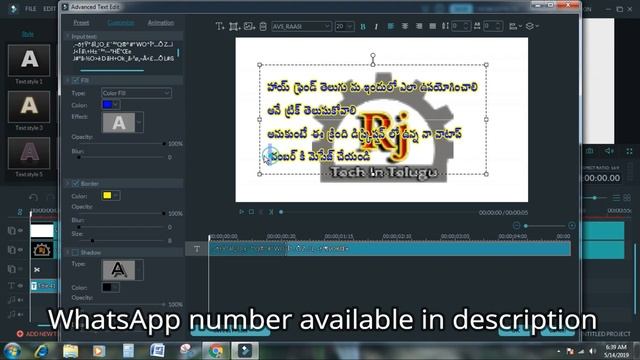Uncheck the Fill checkbox

(x=76, y=80)
